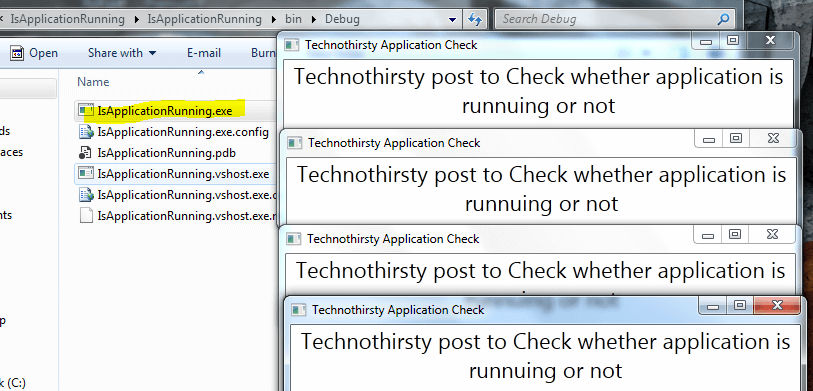Click the vshost.exe config file icon
The image size is (813, 391).
tap(86, 194)
